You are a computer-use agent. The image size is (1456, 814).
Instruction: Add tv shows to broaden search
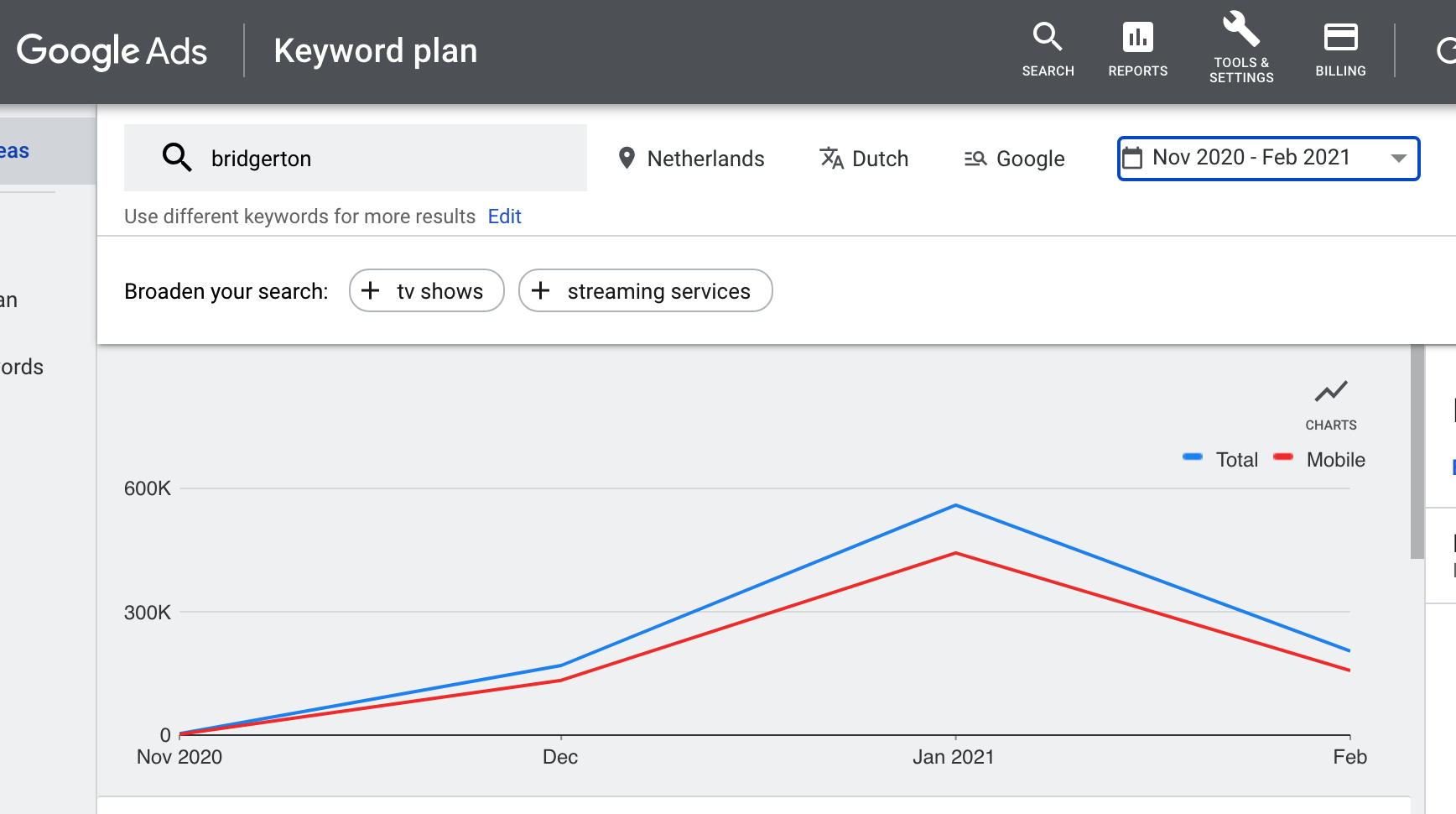coord(426,290)
